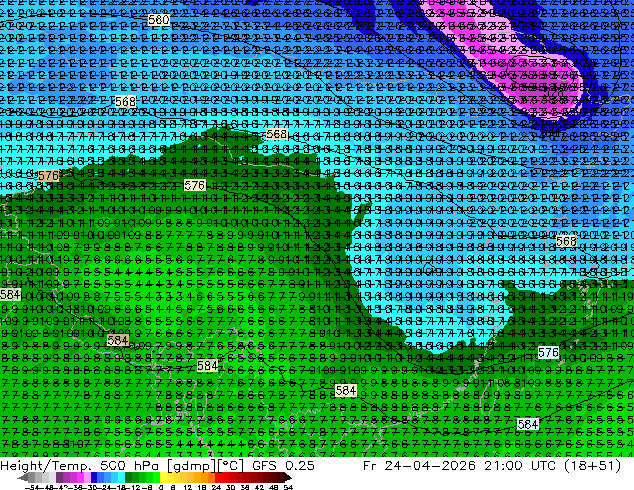Click the '54' legend value at the right end
The image size is (634, 490).
(288, 487)
